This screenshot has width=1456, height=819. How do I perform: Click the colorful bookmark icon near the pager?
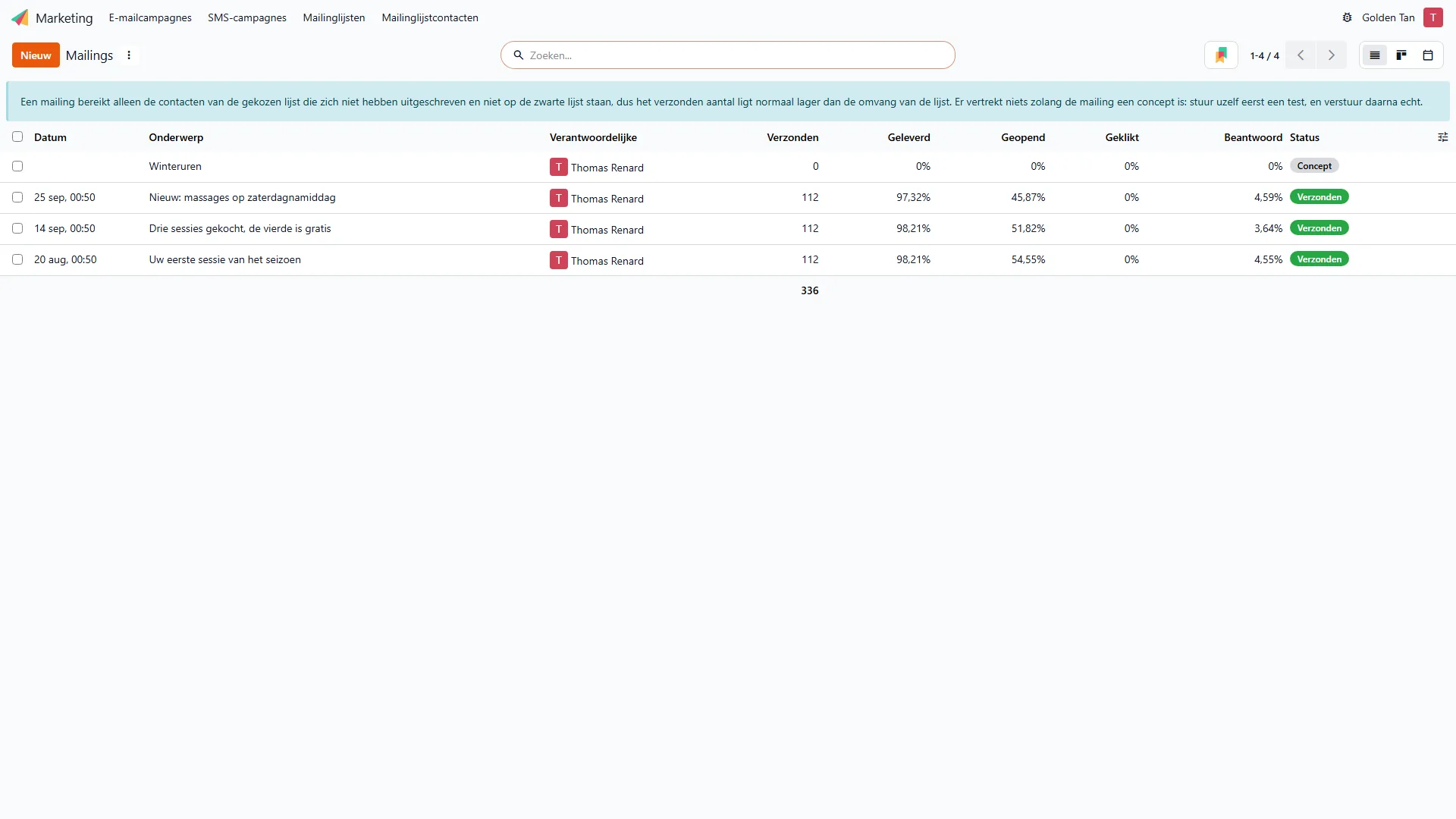point(1221,55)
